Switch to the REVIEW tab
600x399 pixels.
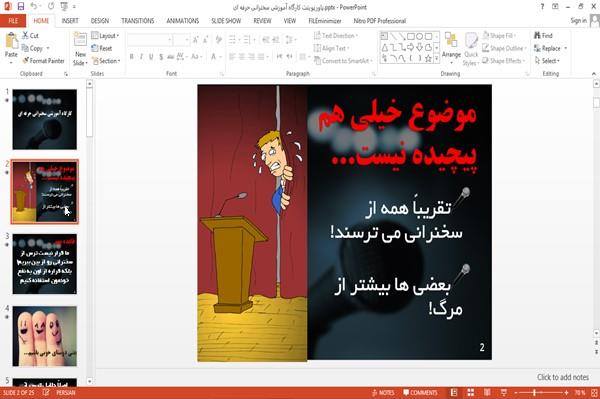coord(262,21)
